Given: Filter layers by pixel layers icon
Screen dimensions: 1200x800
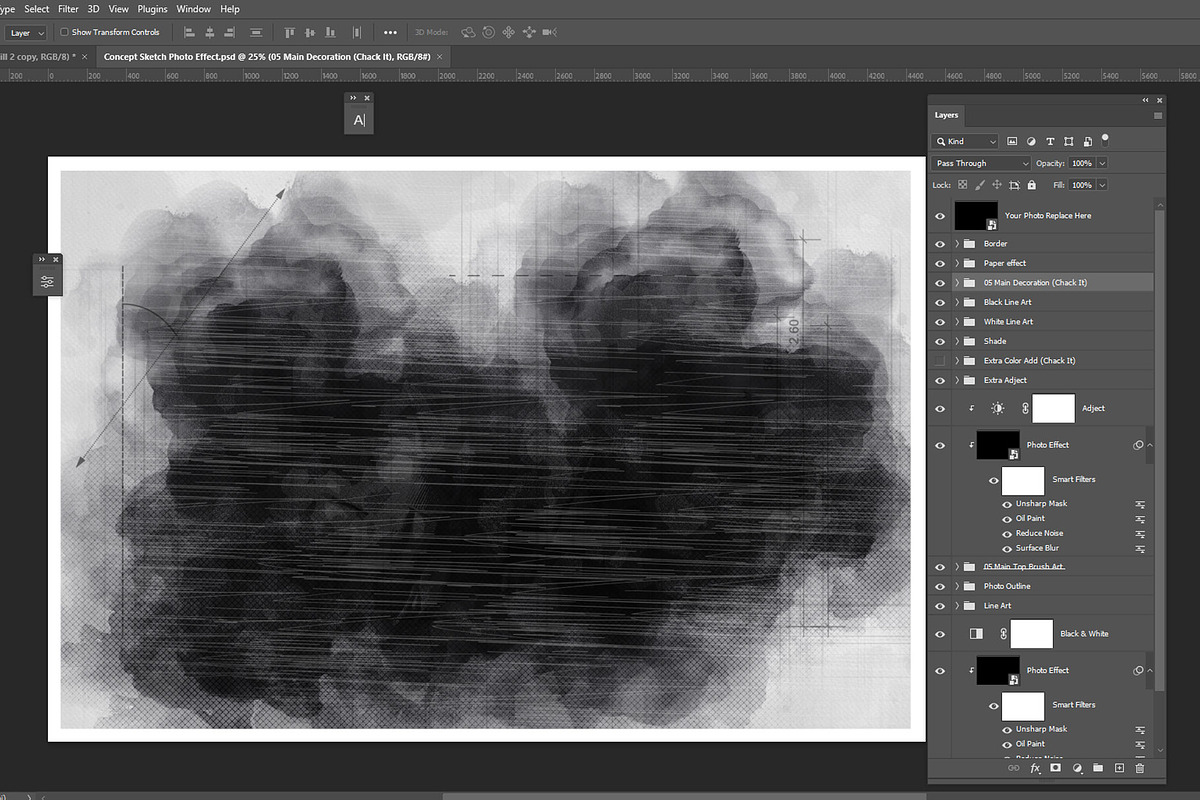Looking at the screenshot, I should (1012, 141).
